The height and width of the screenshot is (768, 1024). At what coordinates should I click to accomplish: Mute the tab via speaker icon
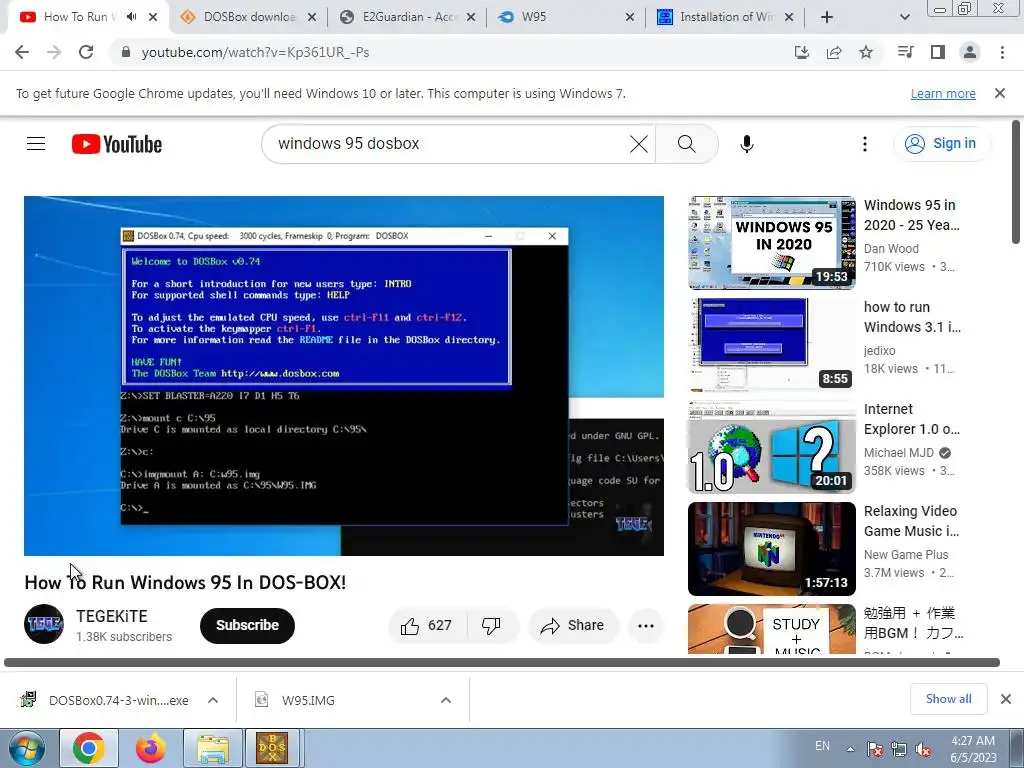pyautogui.click(x=131, y=17)
